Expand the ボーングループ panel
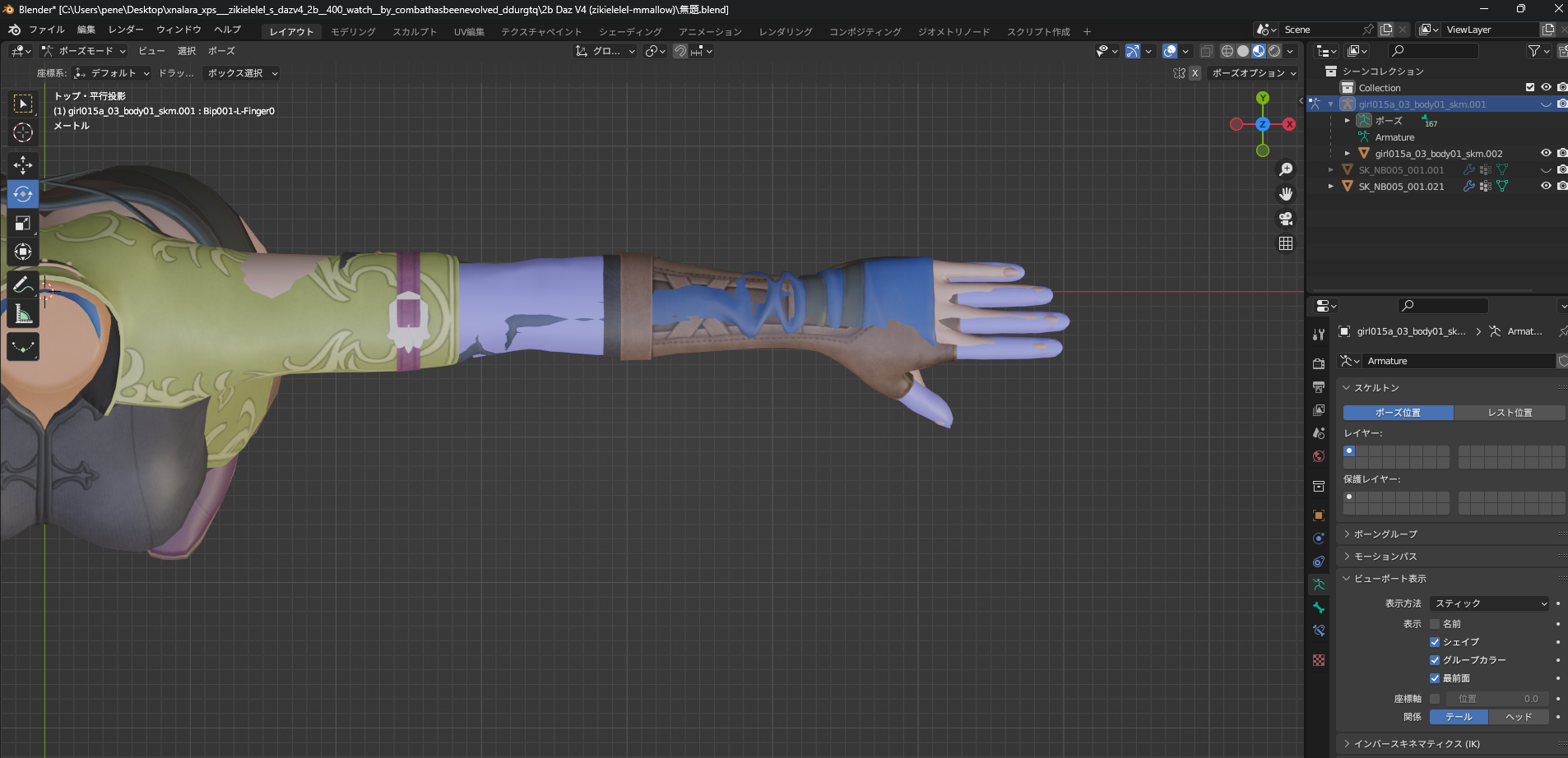 coord(1385,534)
